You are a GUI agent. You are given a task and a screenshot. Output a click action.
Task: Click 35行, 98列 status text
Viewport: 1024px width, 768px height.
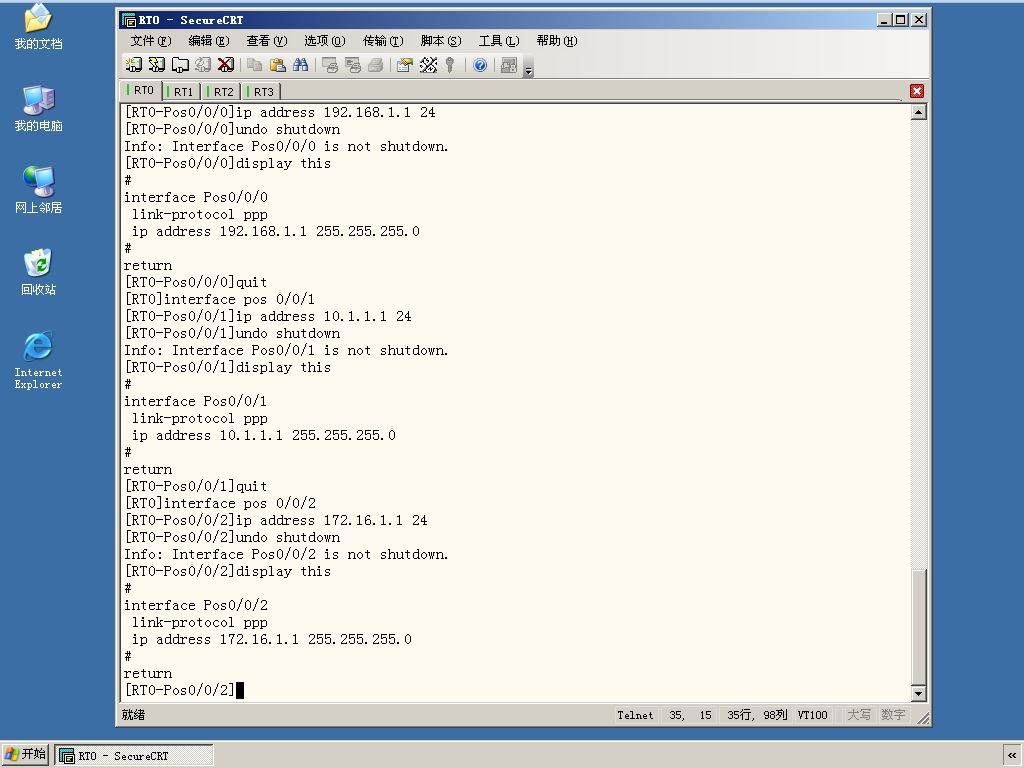(x=757, y=715)
